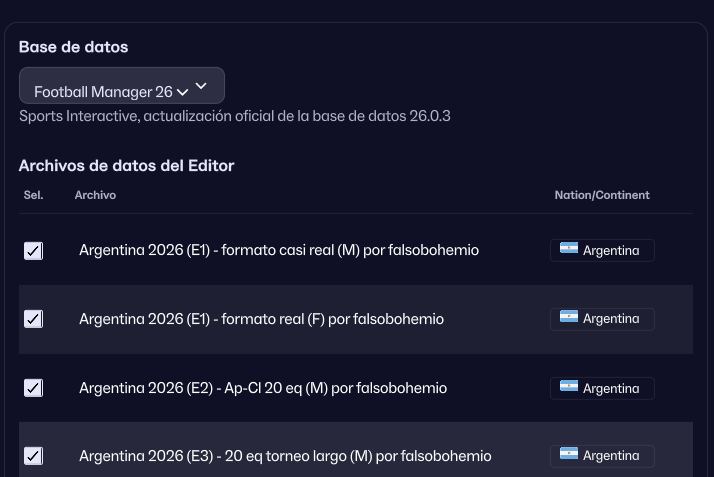
Task: Uncheck Argentina 2026 (E3) torneo largo file
Action: point(33,456)
